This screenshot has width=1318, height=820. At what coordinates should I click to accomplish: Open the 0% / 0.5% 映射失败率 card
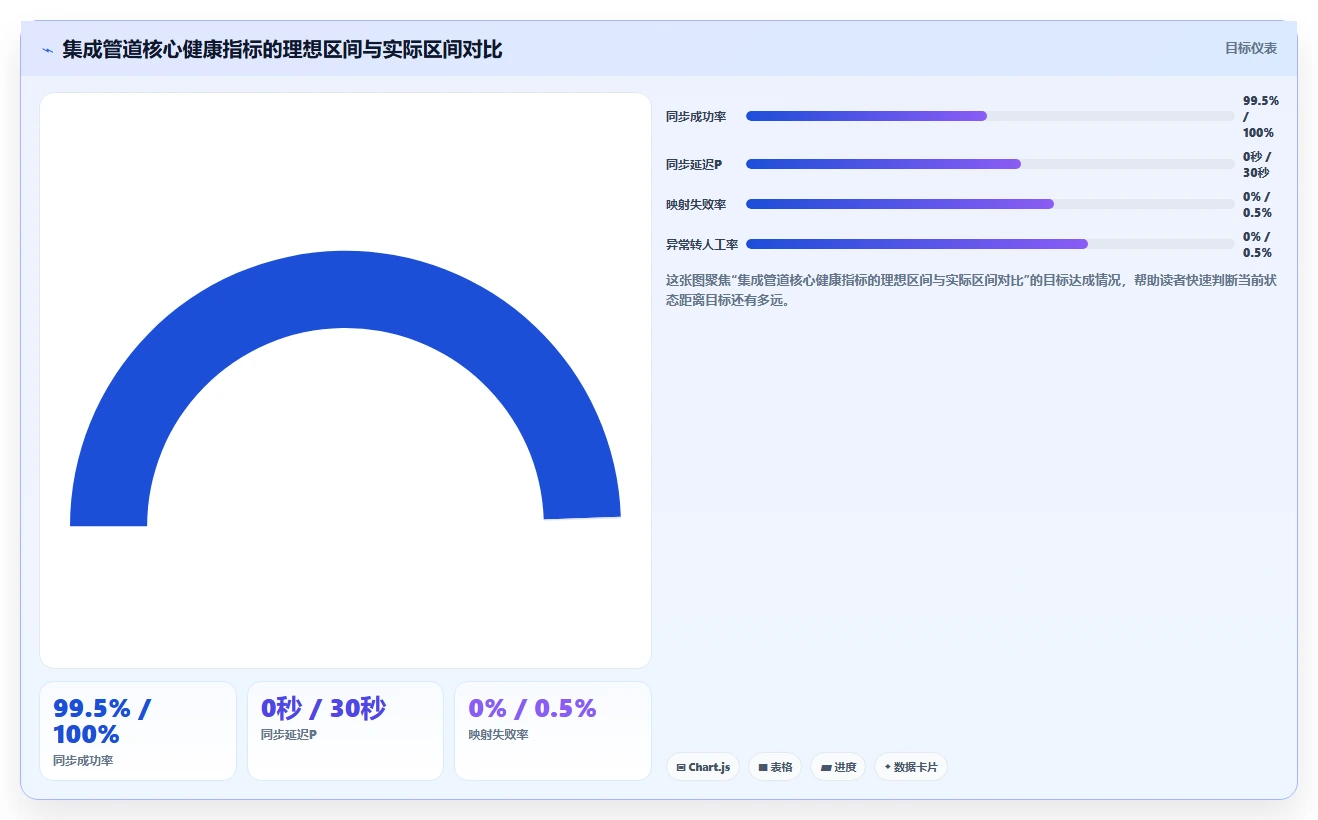pyautogui.click(x=553, y=731)
